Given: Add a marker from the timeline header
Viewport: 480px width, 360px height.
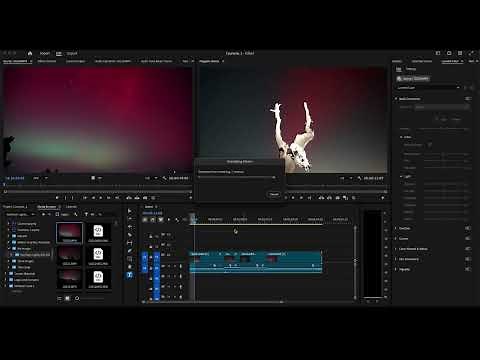Looking at the screenshot, I should (x=169, y=220).
